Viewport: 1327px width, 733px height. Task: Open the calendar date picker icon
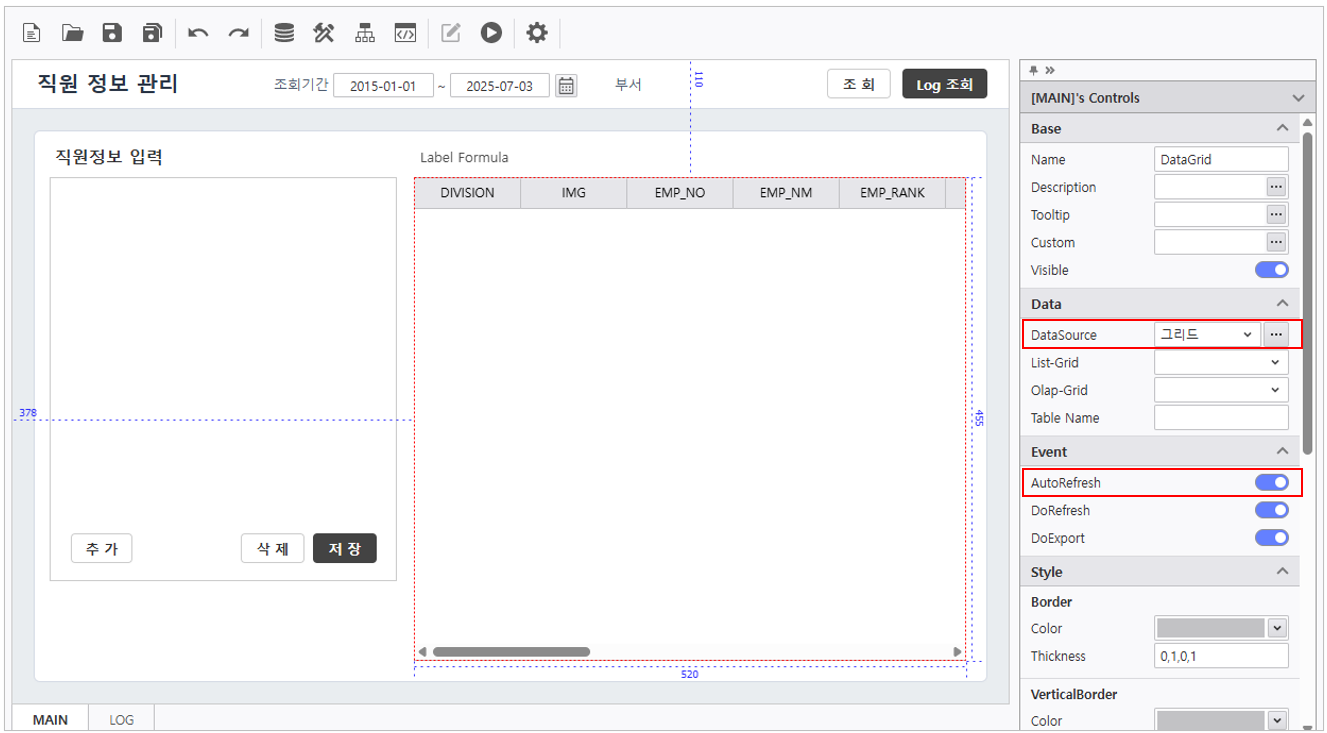coord(566,85)
